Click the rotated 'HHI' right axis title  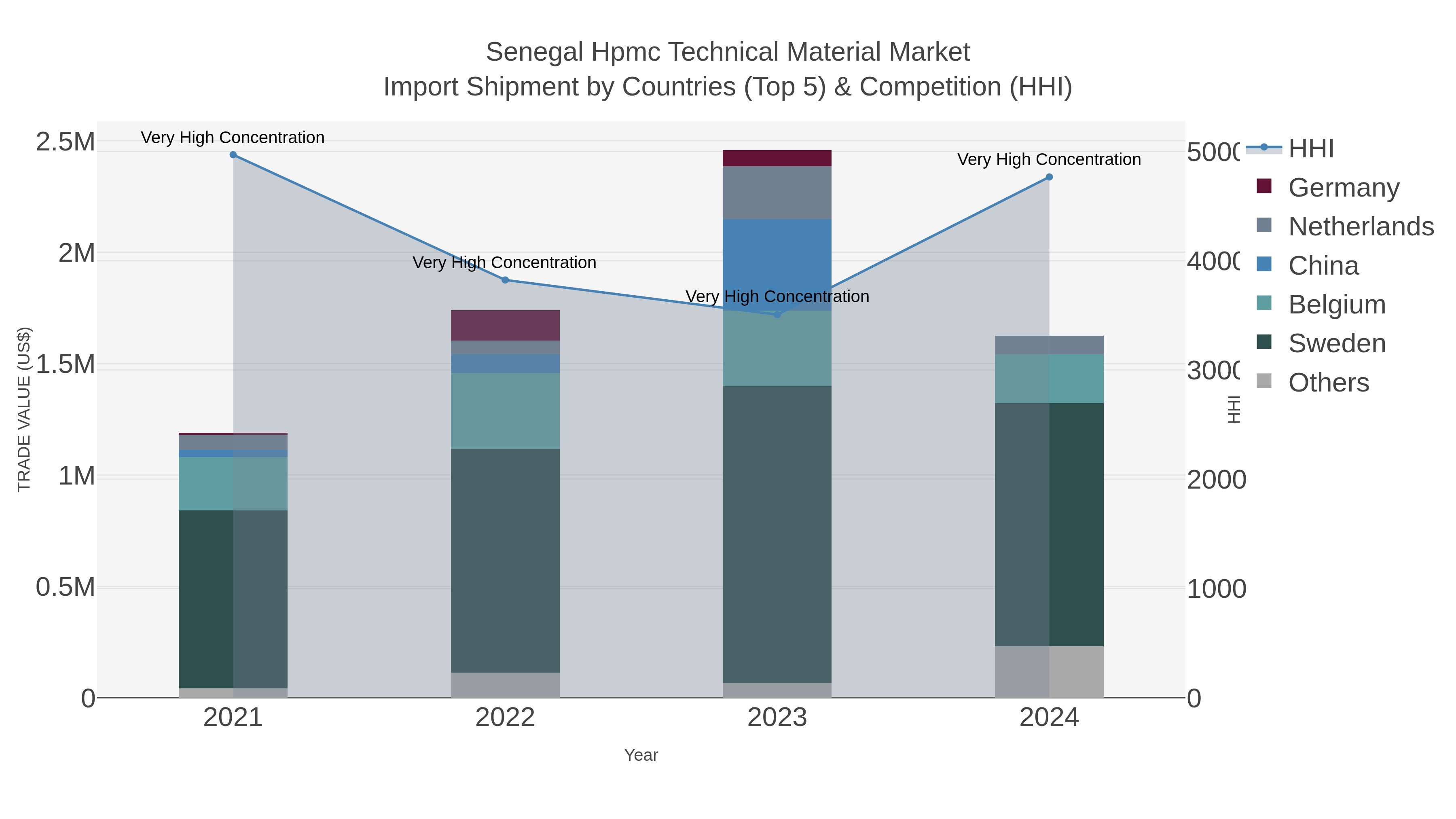point(1234,409)
